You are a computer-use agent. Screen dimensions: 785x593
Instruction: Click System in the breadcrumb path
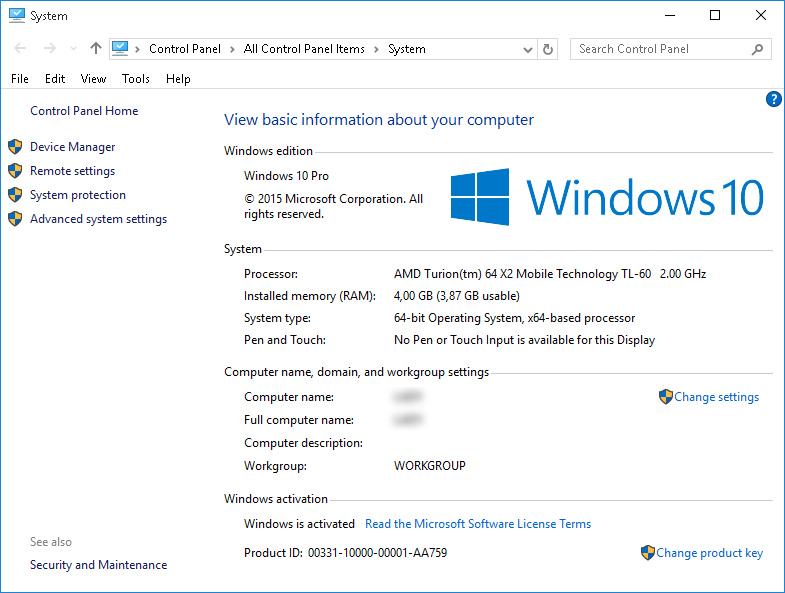407,49
